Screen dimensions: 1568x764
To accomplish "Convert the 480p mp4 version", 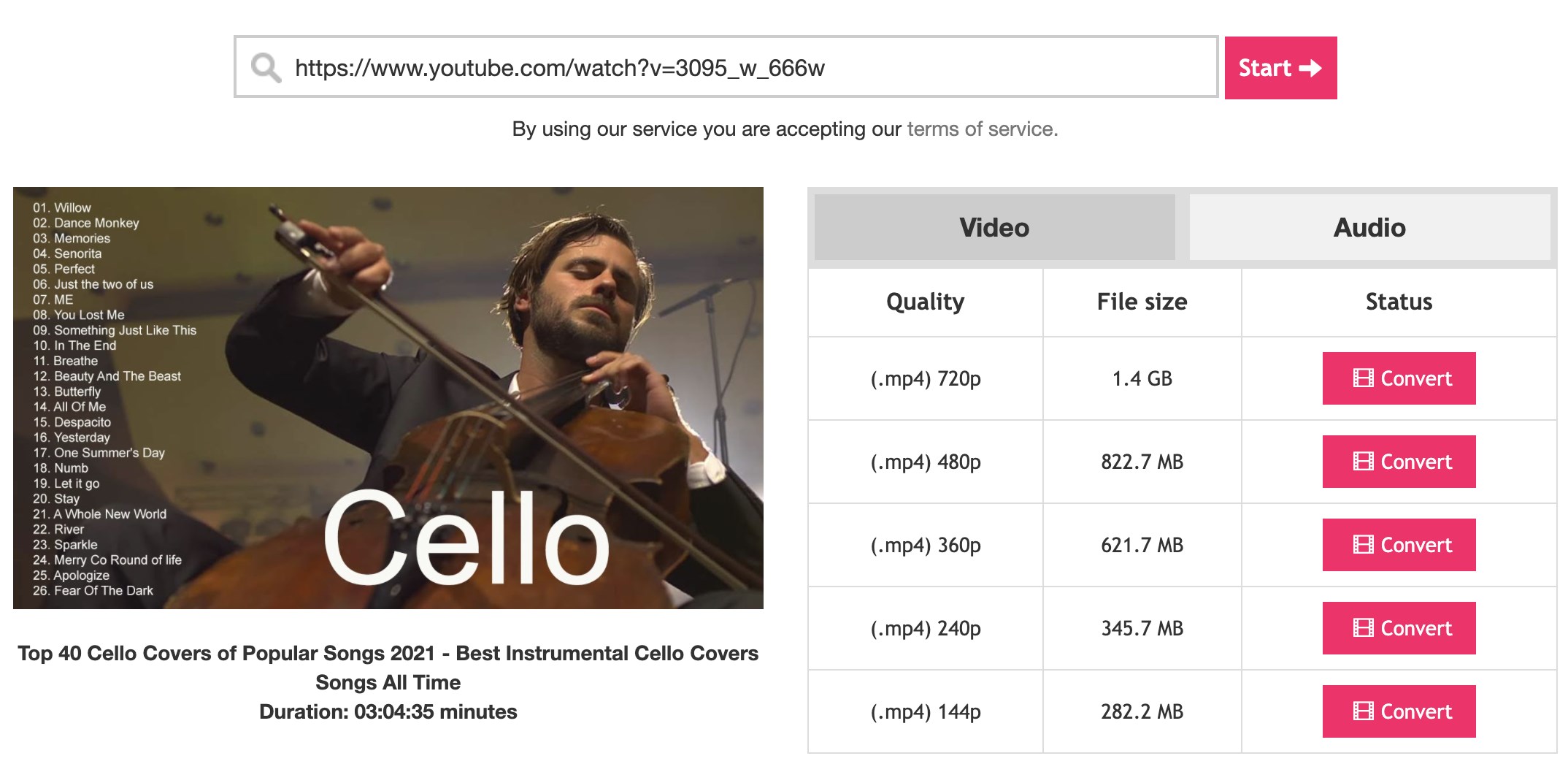I will click(1399, 462).
